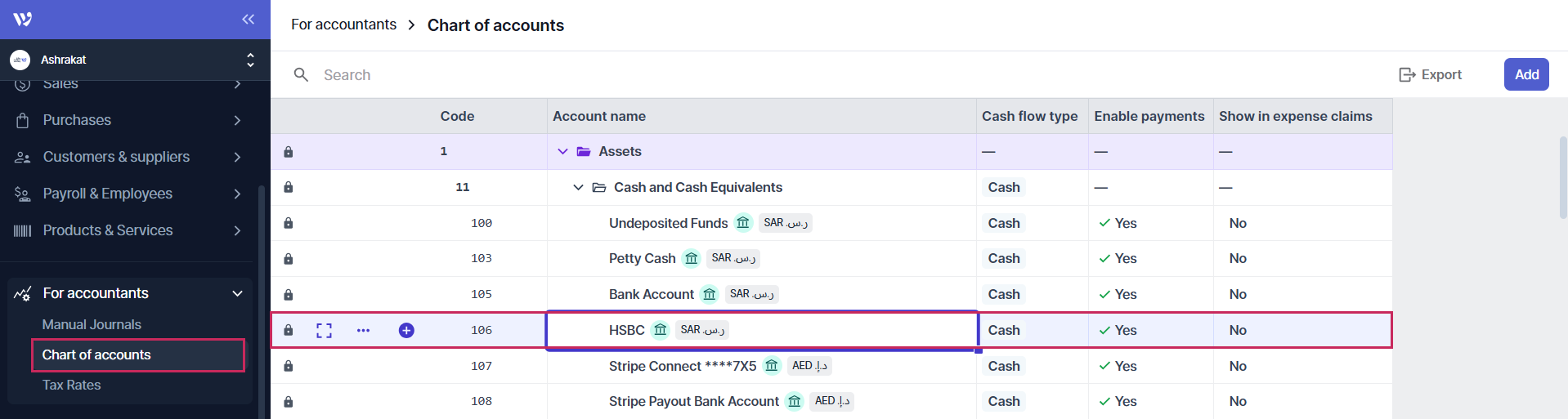Click the bank icon beside Petty Cash
The height and width of the screenshot is (419, 1568).
pyautogui.click(x=691, y=258)
